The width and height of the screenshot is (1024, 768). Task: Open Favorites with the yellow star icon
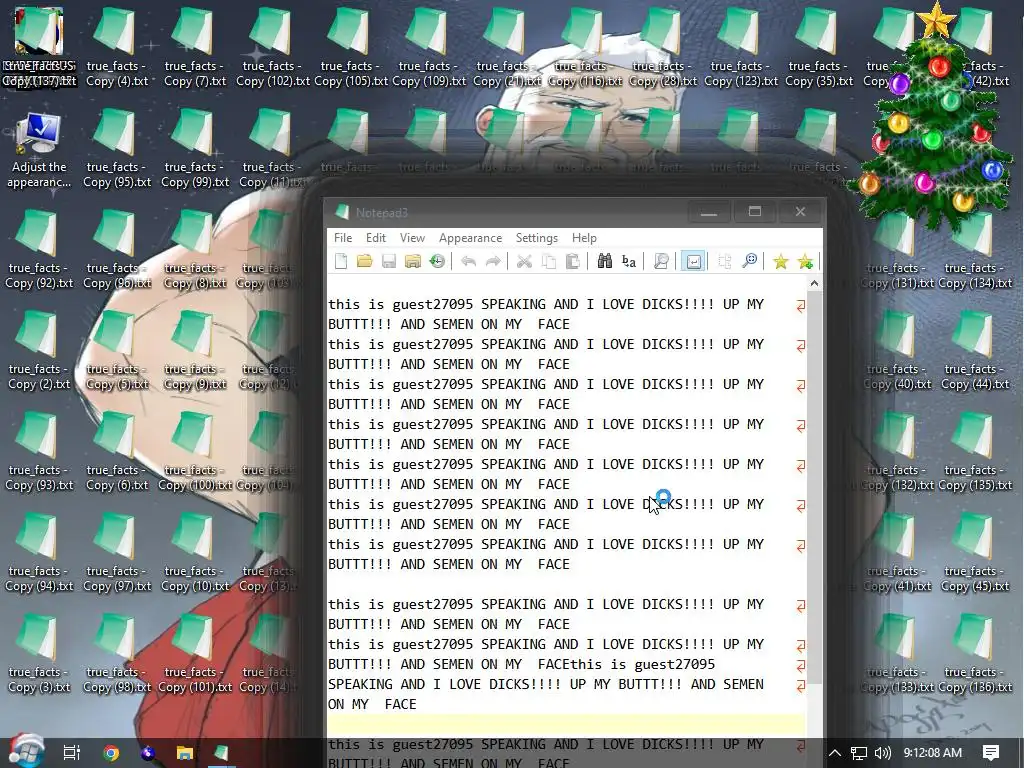click(x=780, y=262)
